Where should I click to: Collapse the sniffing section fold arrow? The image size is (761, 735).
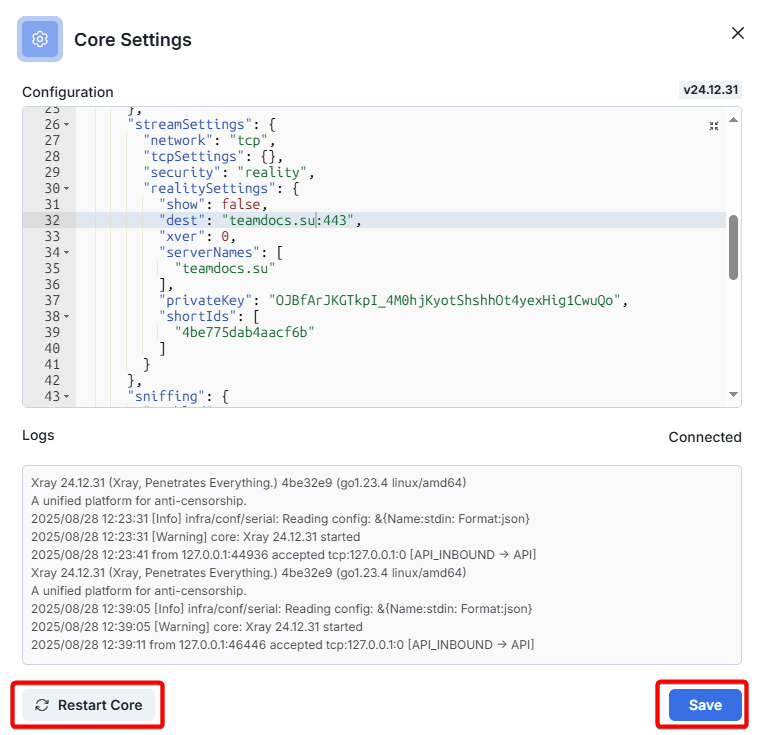click(67, 397)
